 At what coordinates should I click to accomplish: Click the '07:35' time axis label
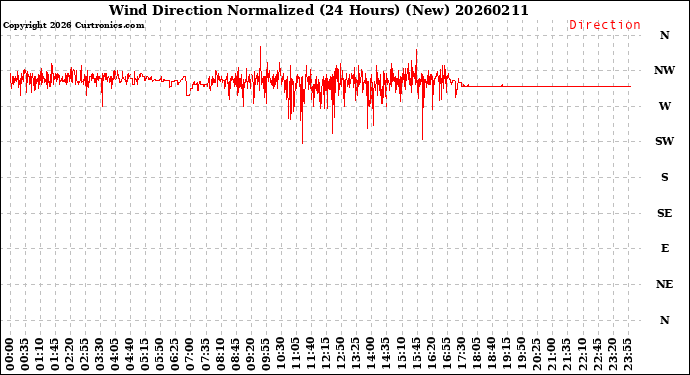[205, 355]
